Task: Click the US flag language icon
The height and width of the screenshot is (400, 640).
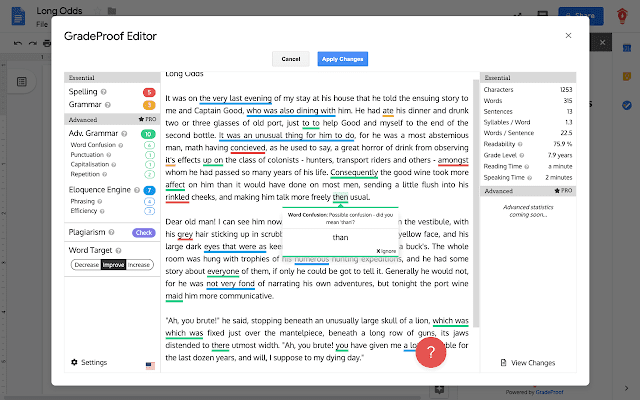Action: 150,365
